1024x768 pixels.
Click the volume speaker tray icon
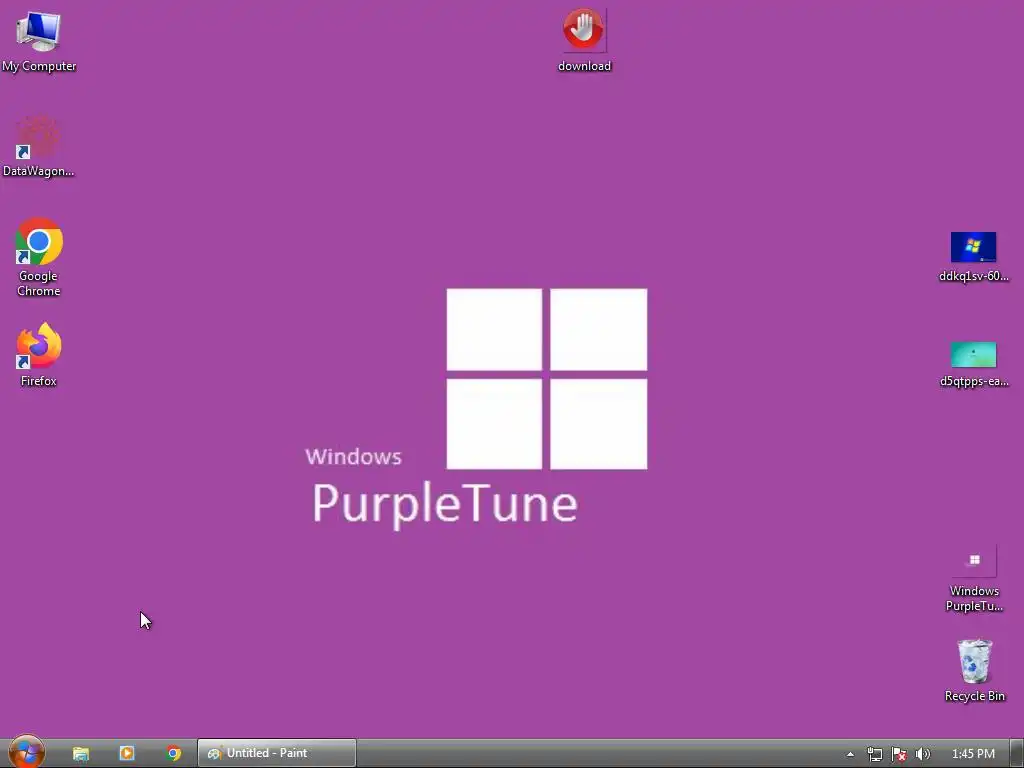coord(922,754)
